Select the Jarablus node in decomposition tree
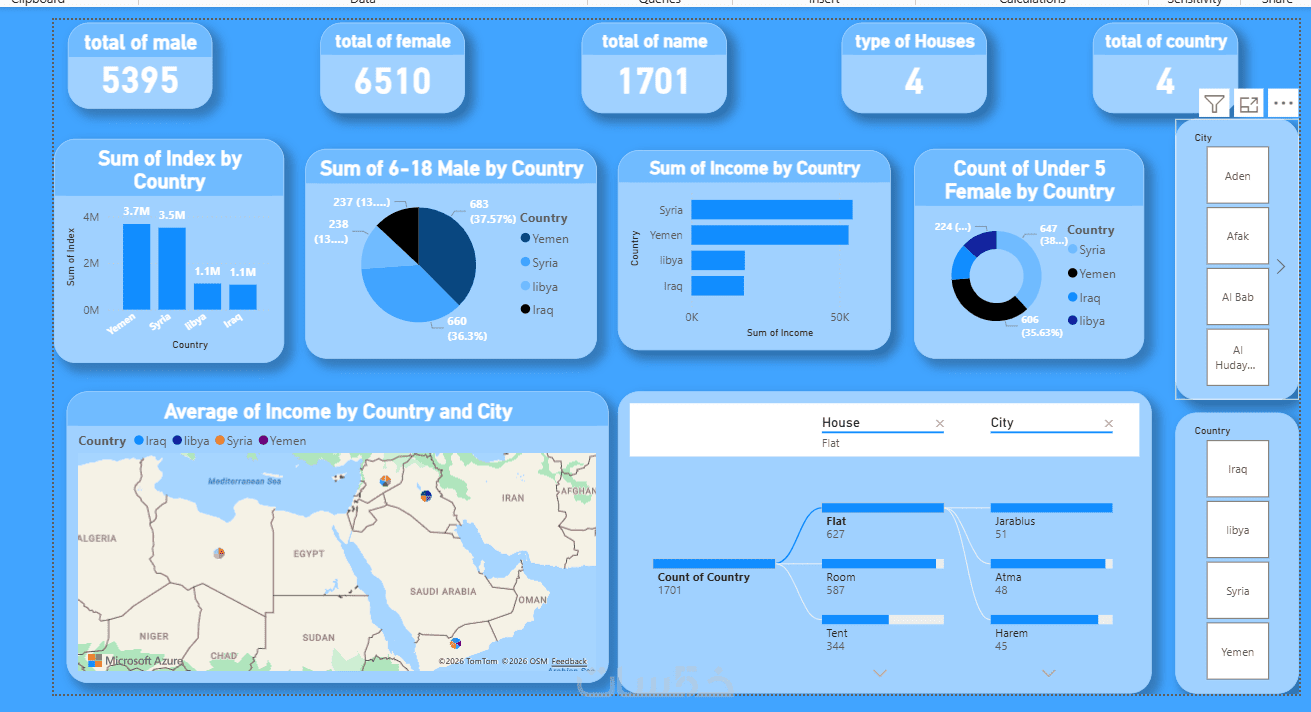Screen dimensions: 1311x712 tap(1051, 521)
